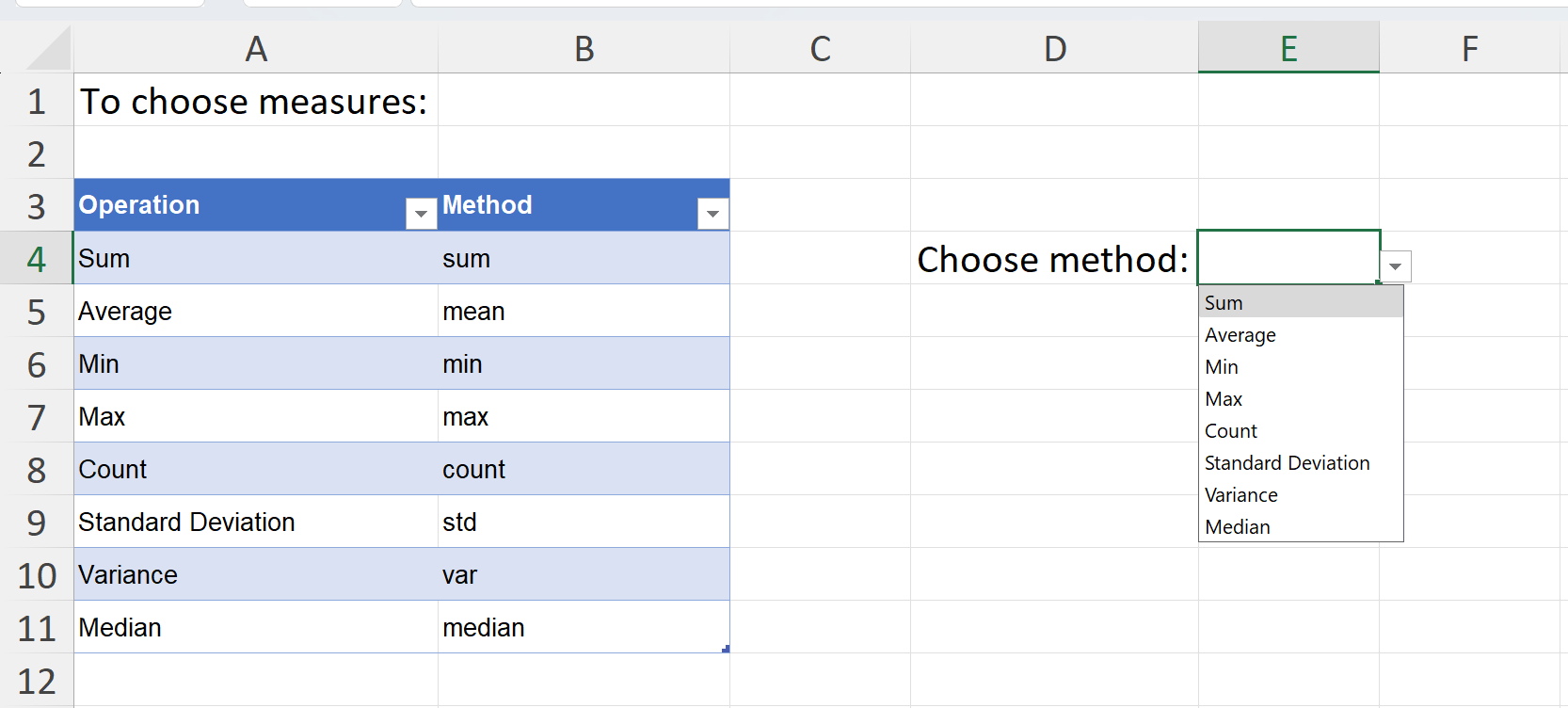Select column B header

click(x=584, y=49)
